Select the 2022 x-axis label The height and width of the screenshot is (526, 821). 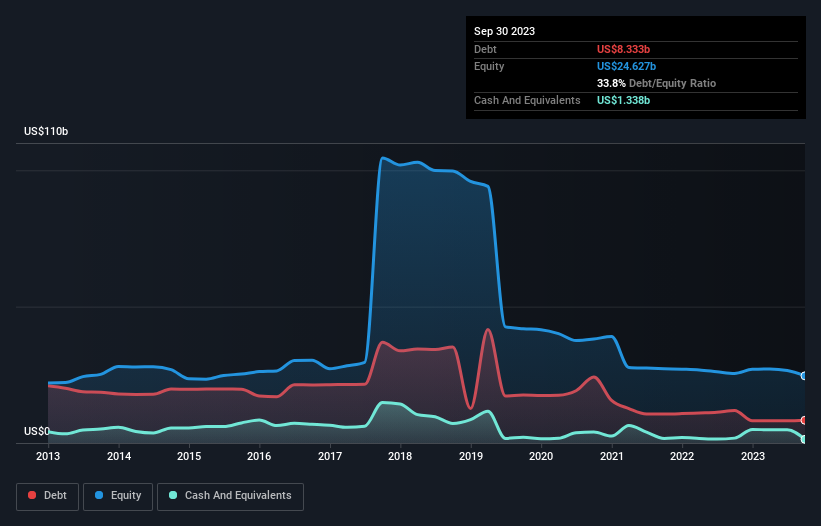(x=682, y=456)
